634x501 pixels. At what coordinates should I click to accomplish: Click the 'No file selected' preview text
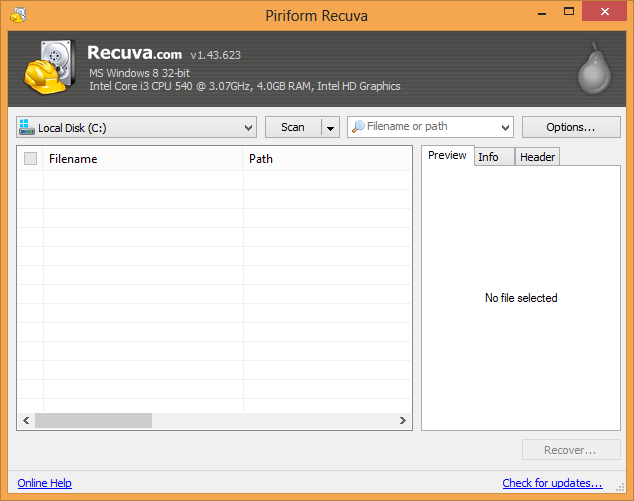[521, 298]
